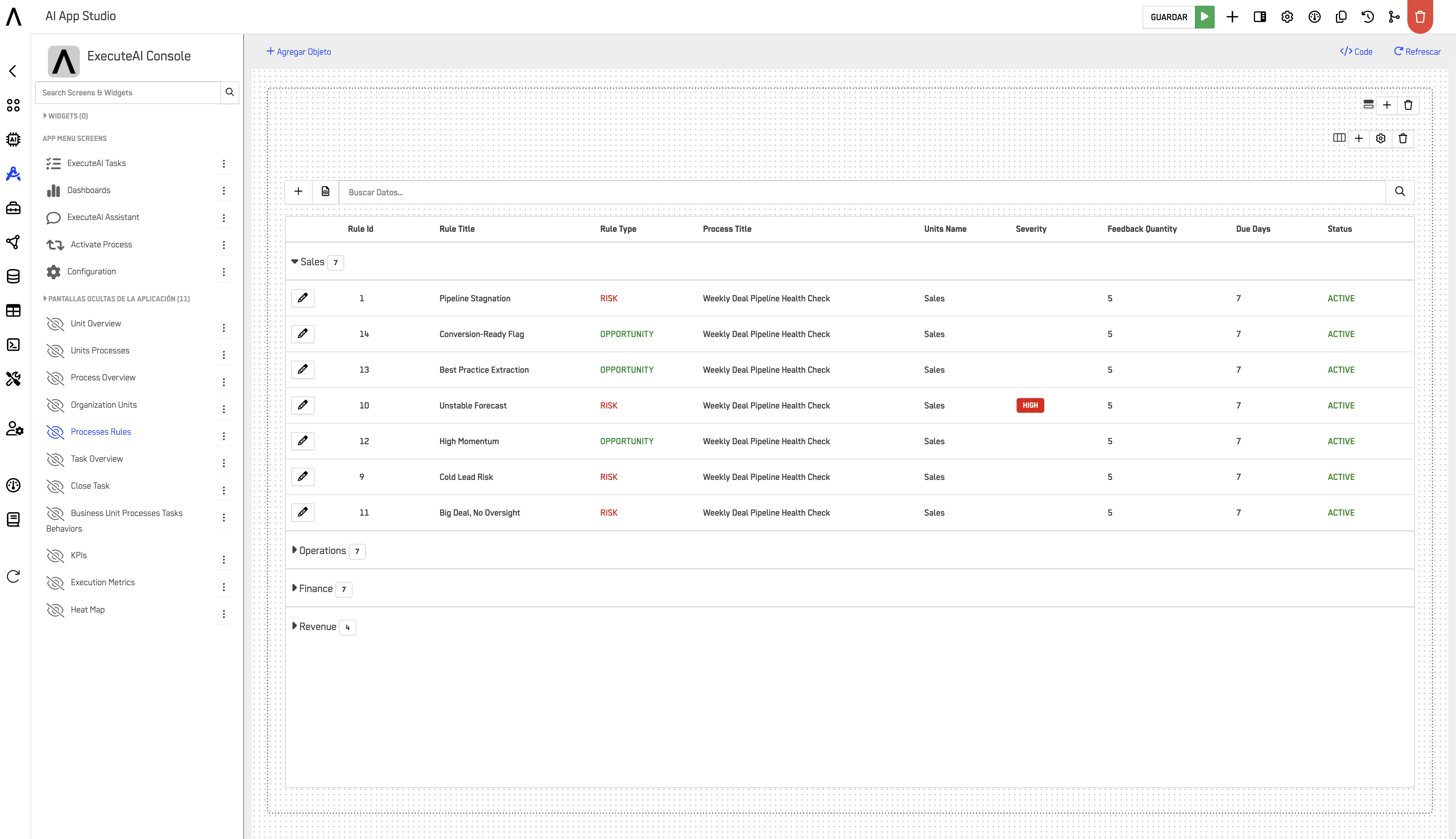1456x839 pixels.
Task: Click the pencil edit icon for Pipeline Stagnation
Action: [302, 298]
